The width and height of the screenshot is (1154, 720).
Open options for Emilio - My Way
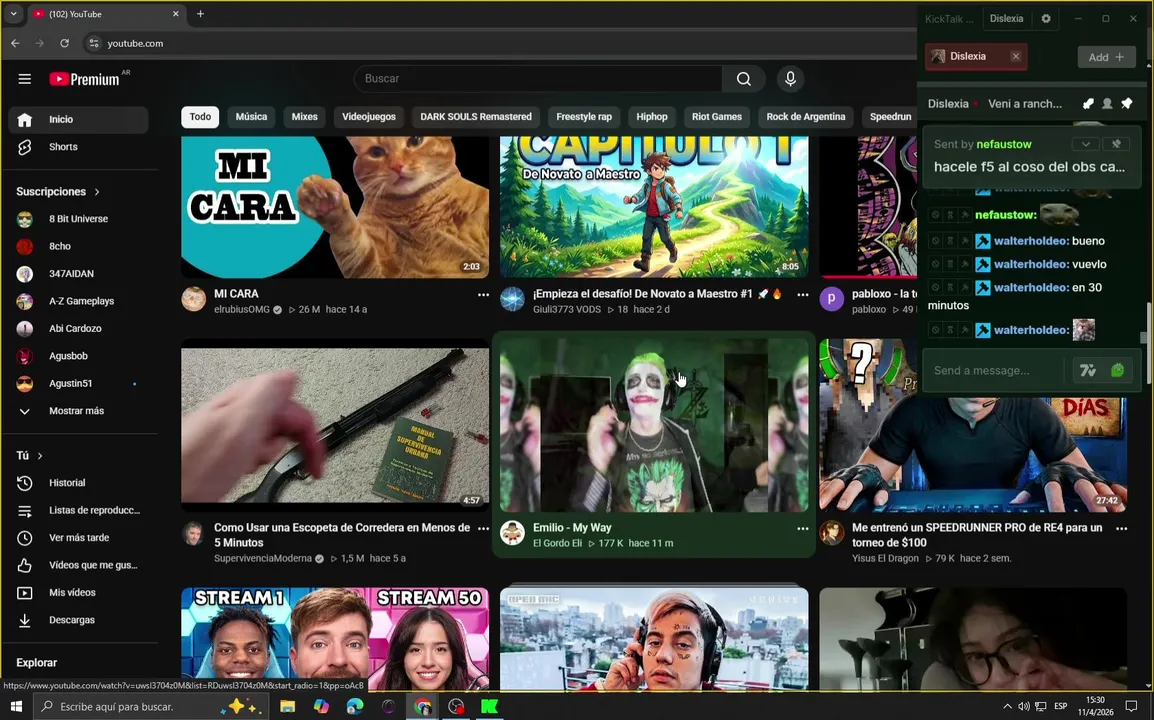pyautogui.click(x=802, y=529)
